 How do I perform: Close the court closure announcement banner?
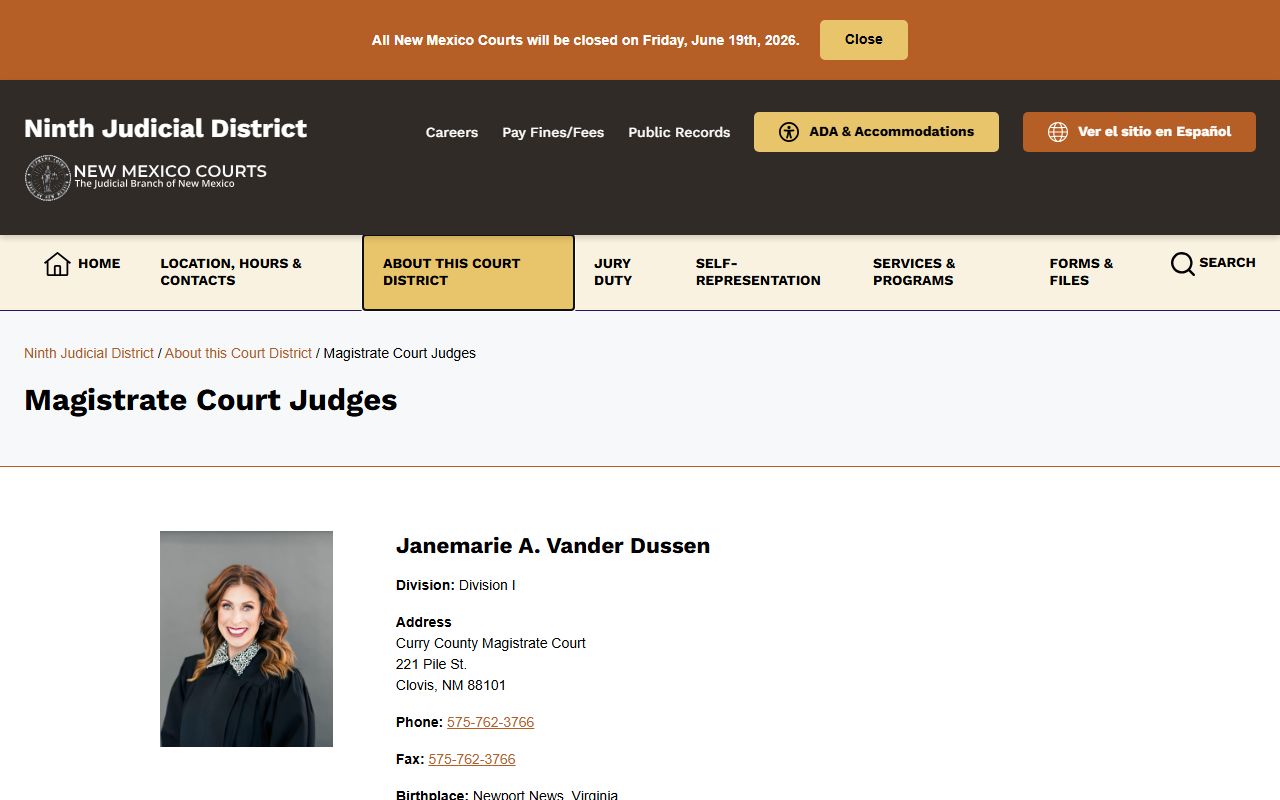(x=864, y=40)
